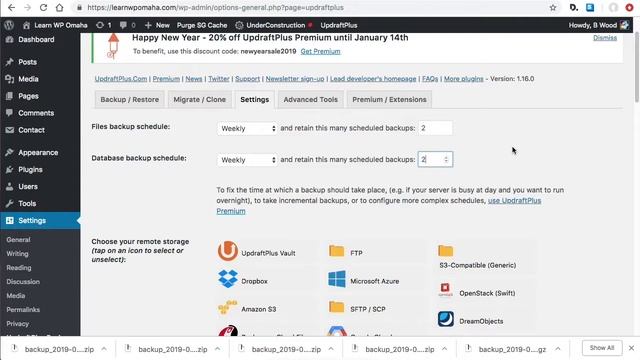Click files retain backups number field
Screen dimensions: 640x360
pos(435,128)
